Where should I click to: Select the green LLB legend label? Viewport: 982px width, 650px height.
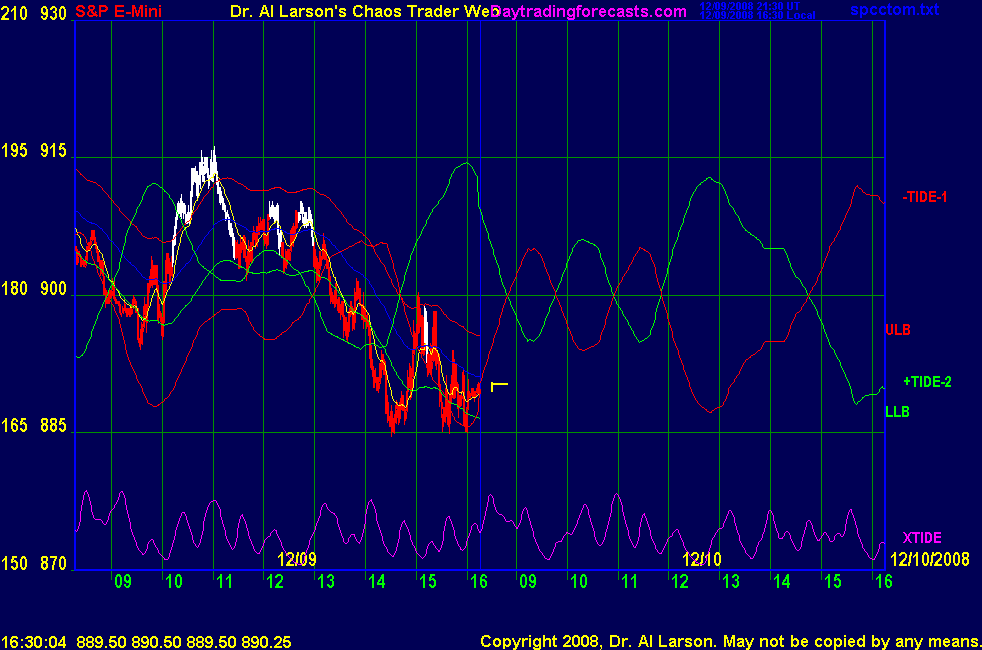[x=897, y=411]
